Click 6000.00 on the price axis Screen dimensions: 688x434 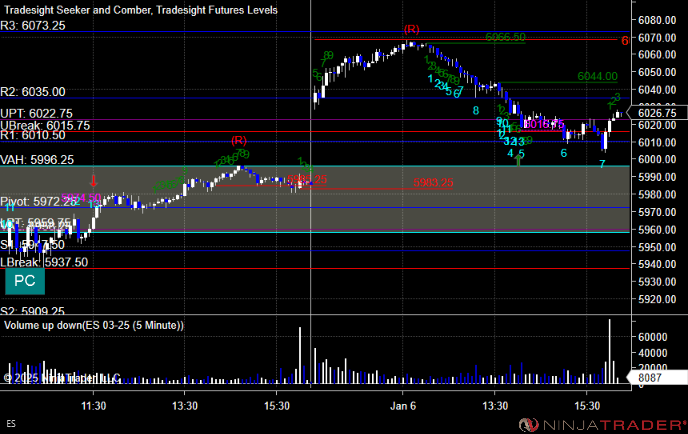coord(657,159)
